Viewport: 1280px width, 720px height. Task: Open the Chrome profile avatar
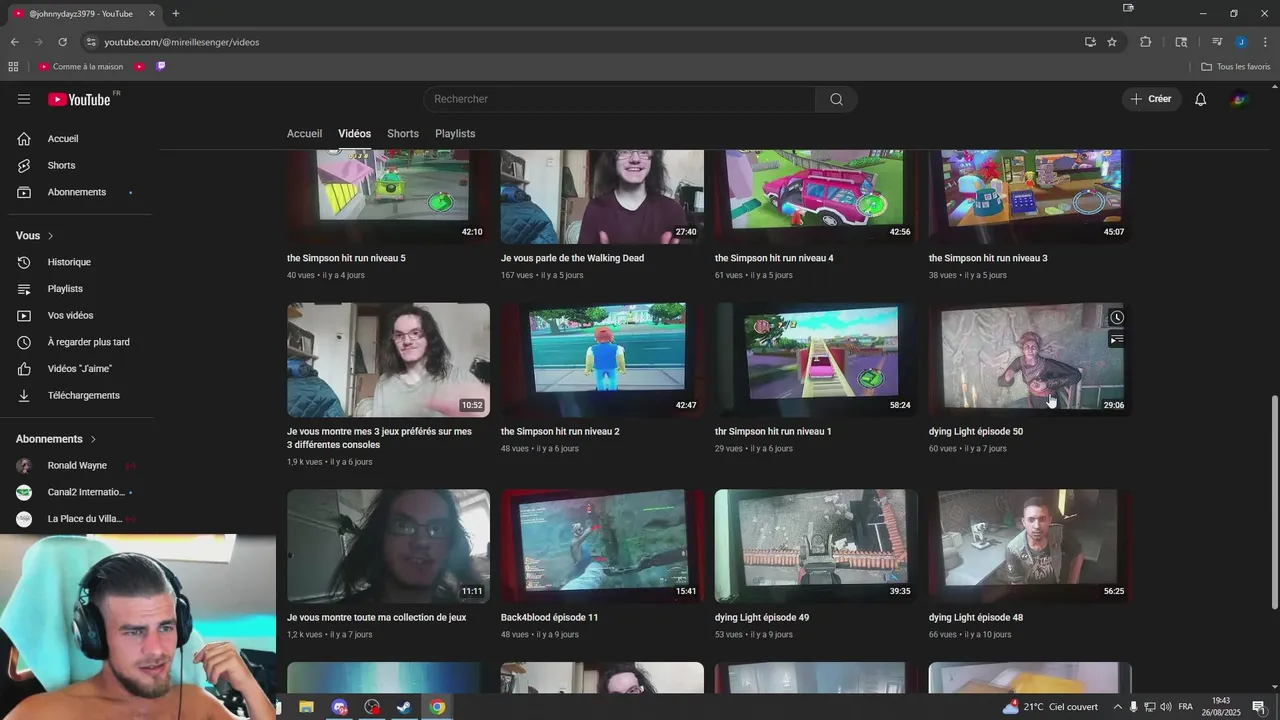click(x=1241, y=42)
